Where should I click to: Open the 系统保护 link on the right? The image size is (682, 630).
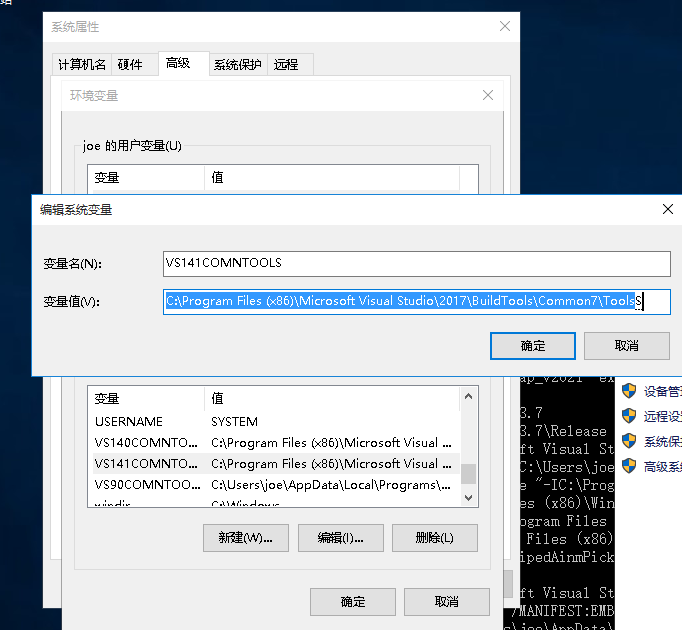tap(662, 441)
